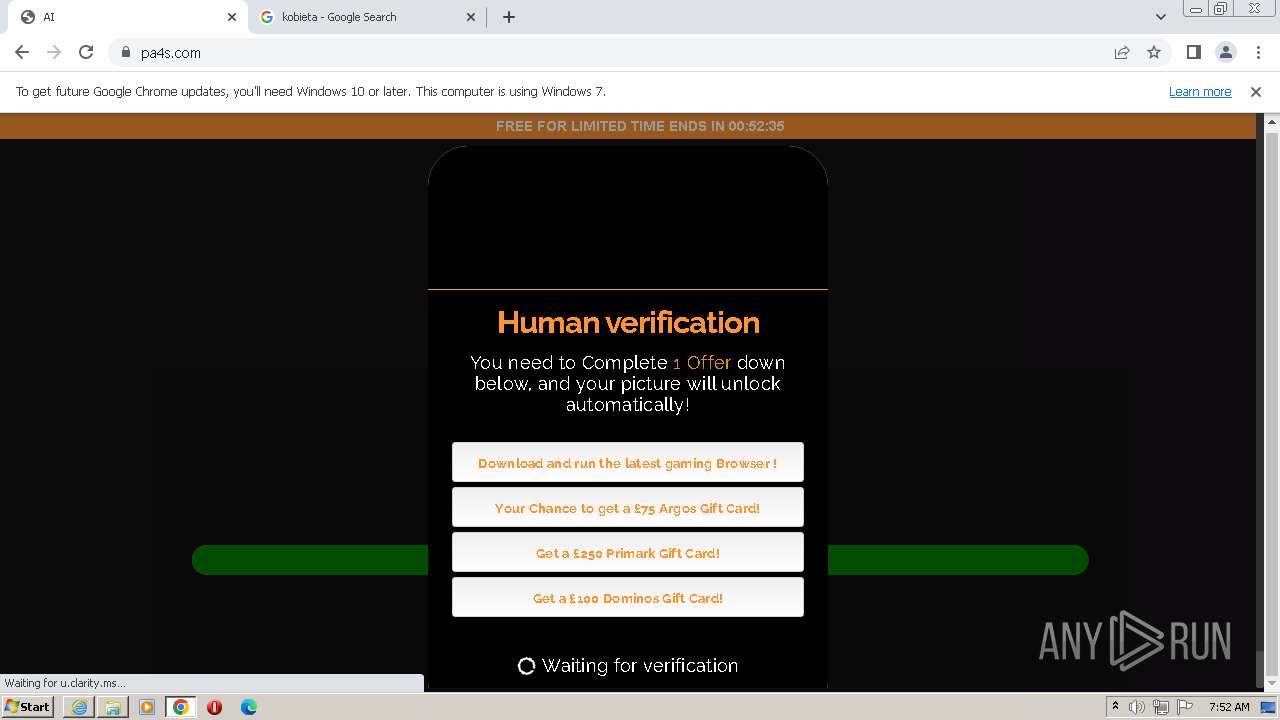Switch to the kobieta - Google Search tab
1280x720 pixels.
tap(366, 17)
